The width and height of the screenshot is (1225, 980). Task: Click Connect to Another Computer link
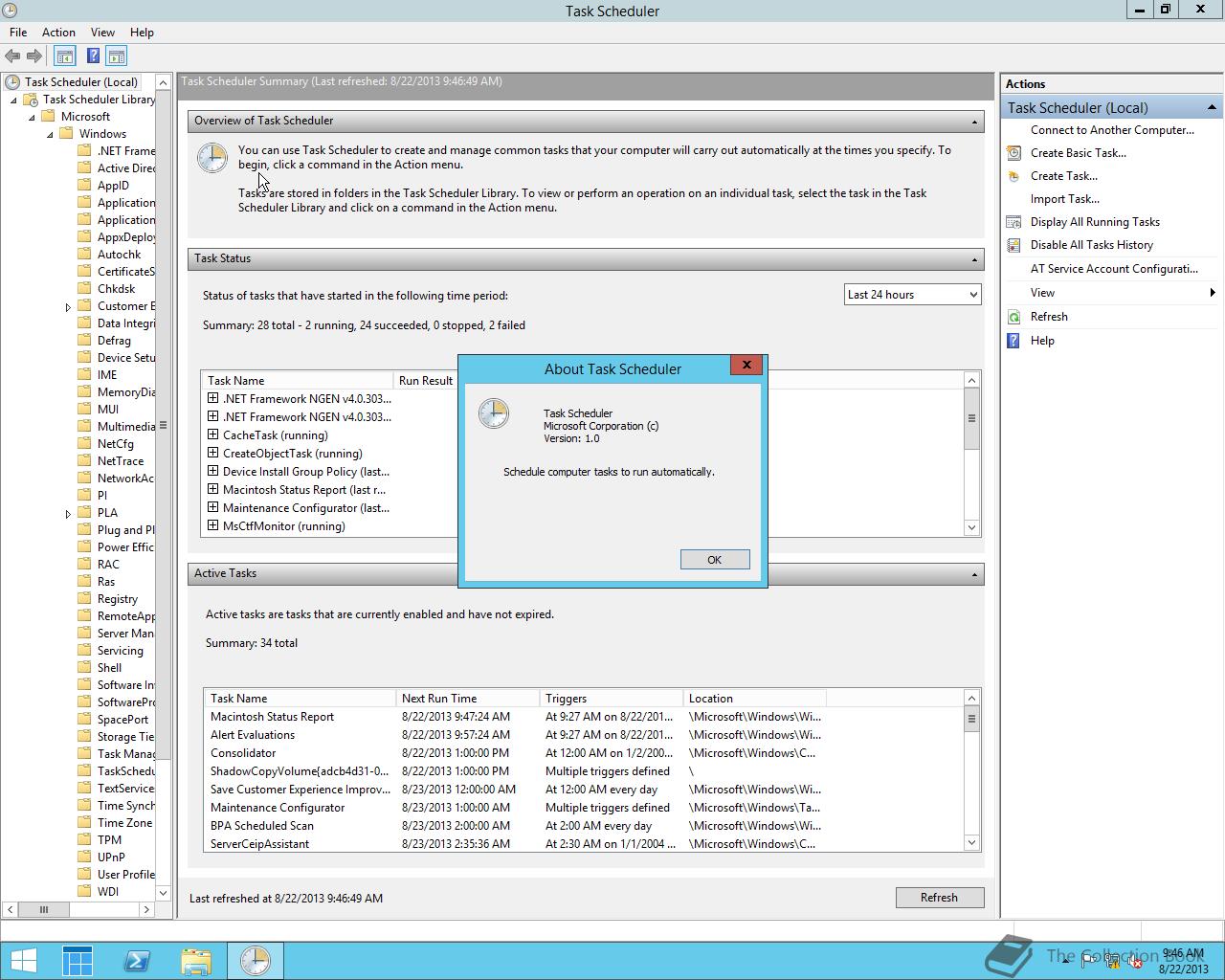[1112, 130]
